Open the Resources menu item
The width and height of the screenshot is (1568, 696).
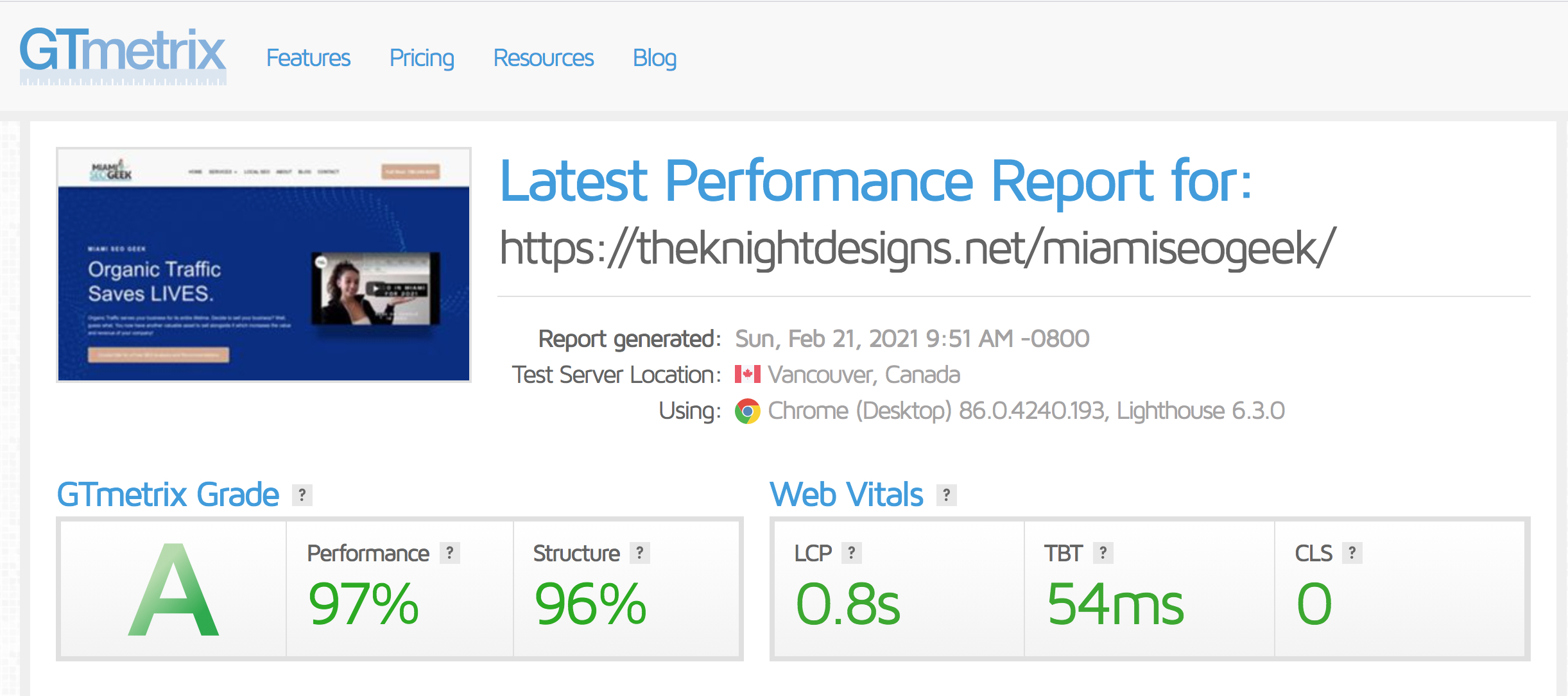(543, 58)
